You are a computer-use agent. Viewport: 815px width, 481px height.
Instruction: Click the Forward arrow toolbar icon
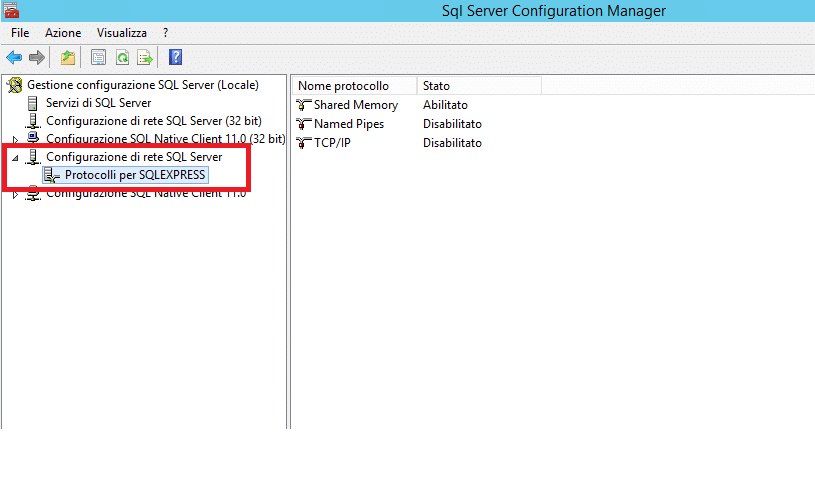tap(37, 57)
